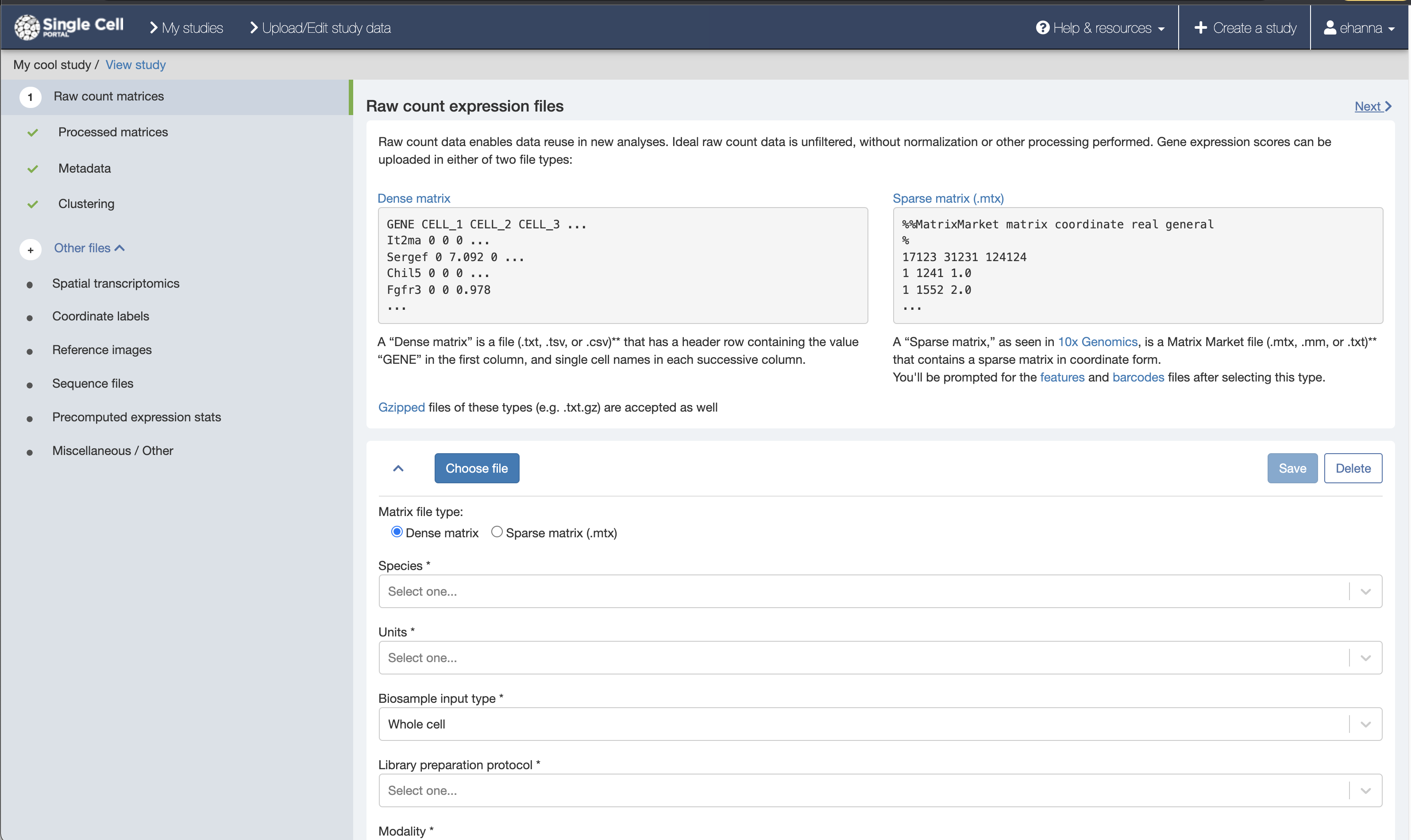Click Create a study
Screen dimensions: 1411x840
pyautogui.click(x=1245, y=28)
